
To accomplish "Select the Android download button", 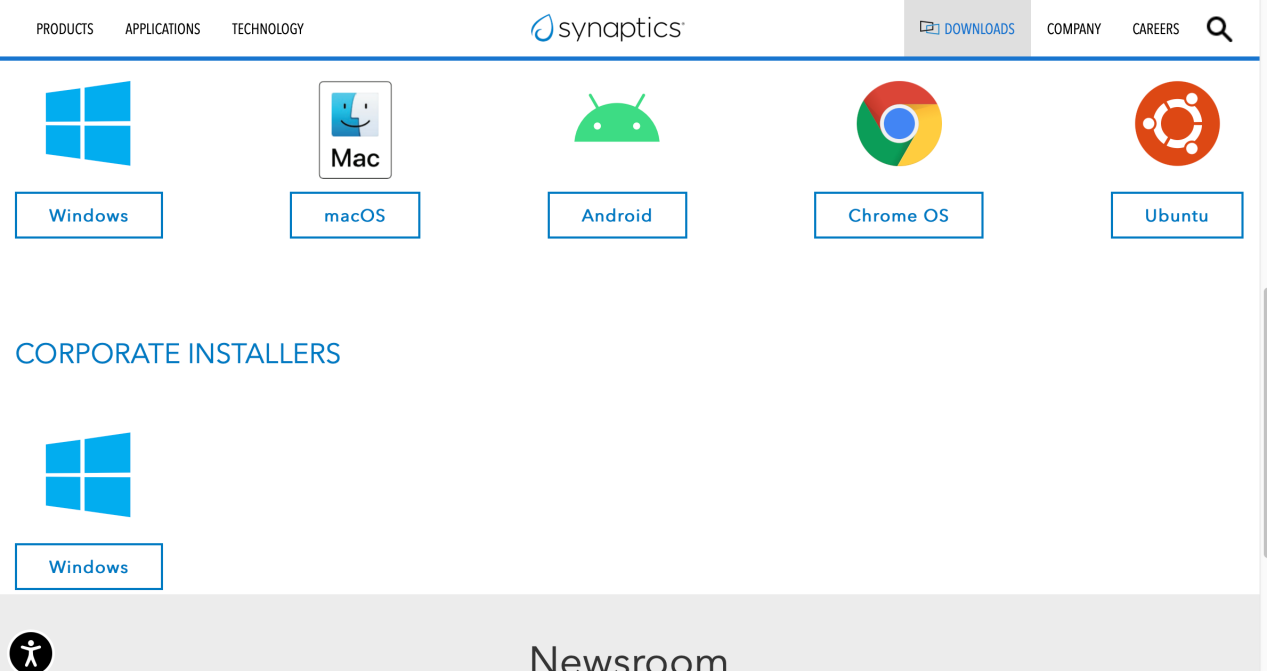I will (617, 215).
